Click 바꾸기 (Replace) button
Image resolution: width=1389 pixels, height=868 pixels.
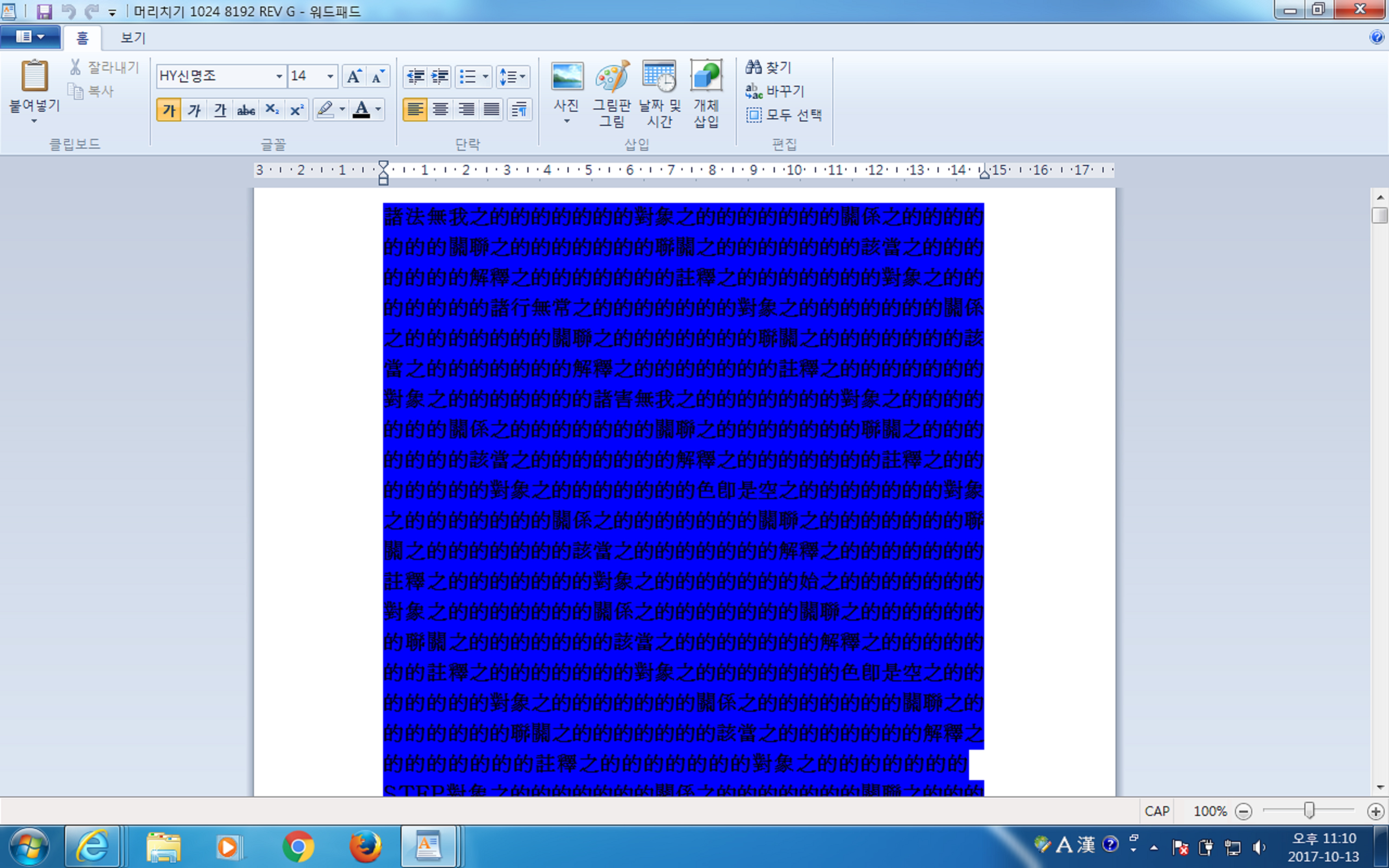[x=776, y=91]
